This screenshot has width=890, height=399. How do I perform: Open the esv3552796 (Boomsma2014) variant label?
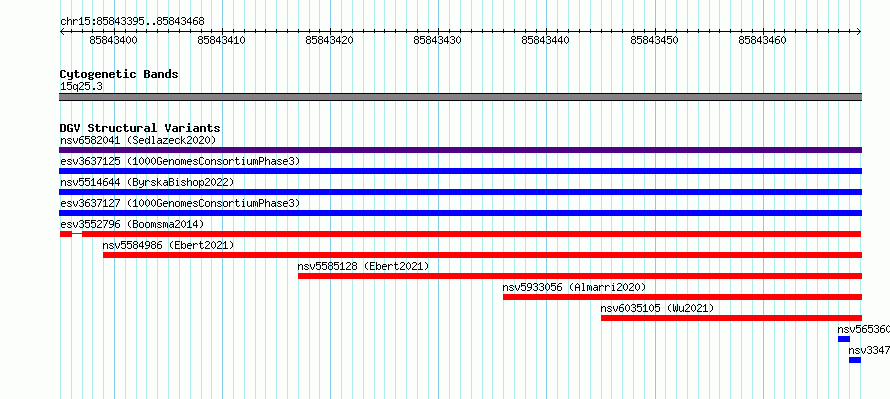[x=132, y=224]
